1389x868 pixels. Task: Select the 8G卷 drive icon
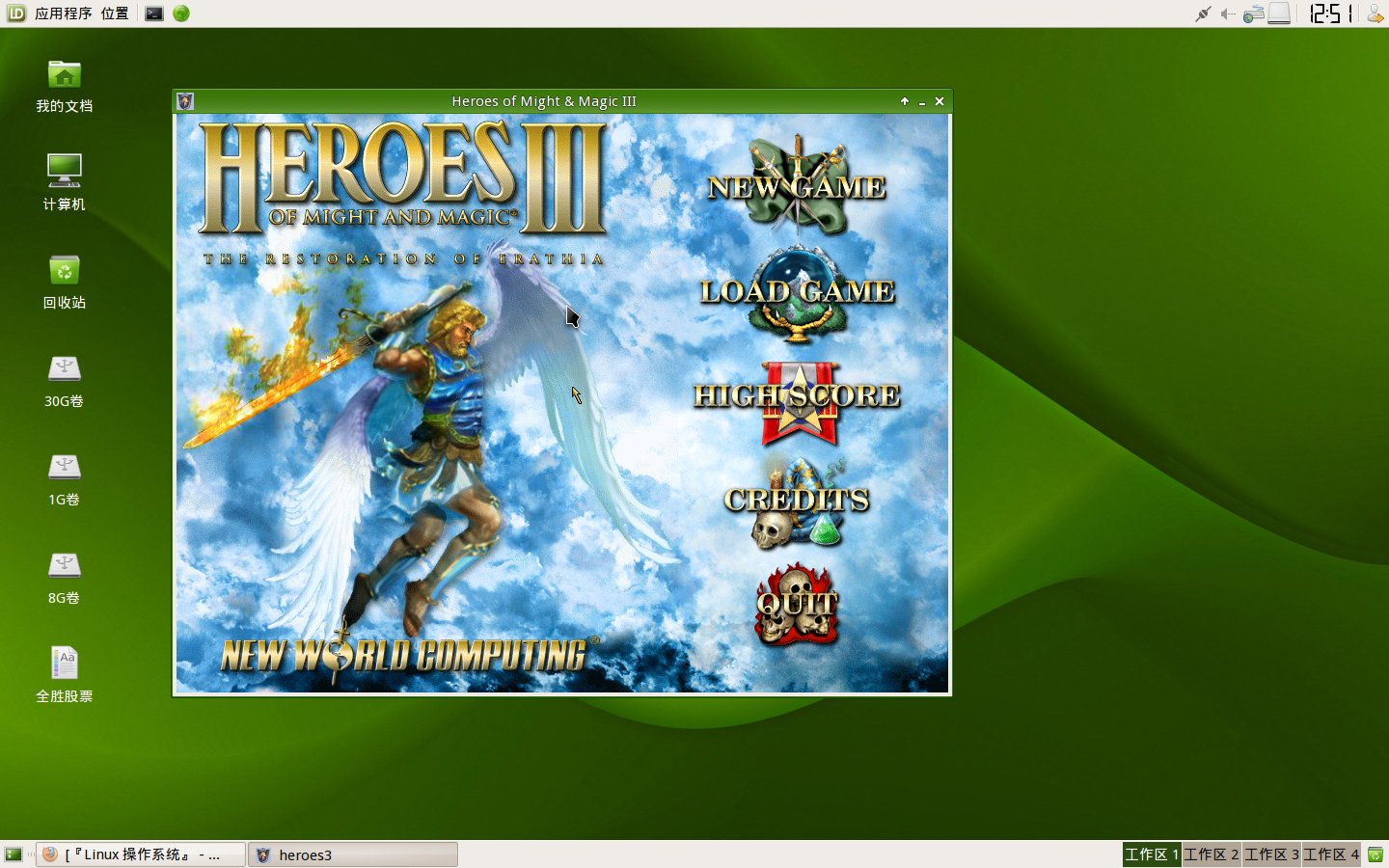coord(65,578)
